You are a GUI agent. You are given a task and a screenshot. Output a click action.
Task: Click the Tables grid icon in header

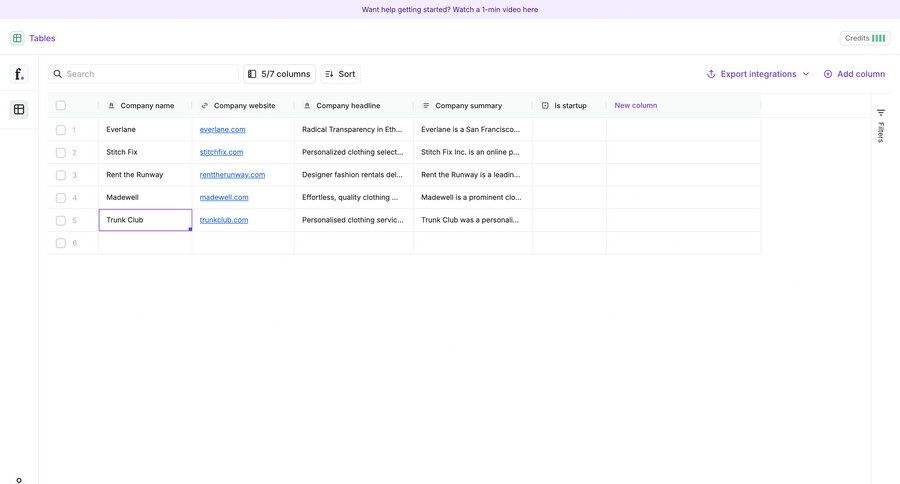tap(17, 38)
